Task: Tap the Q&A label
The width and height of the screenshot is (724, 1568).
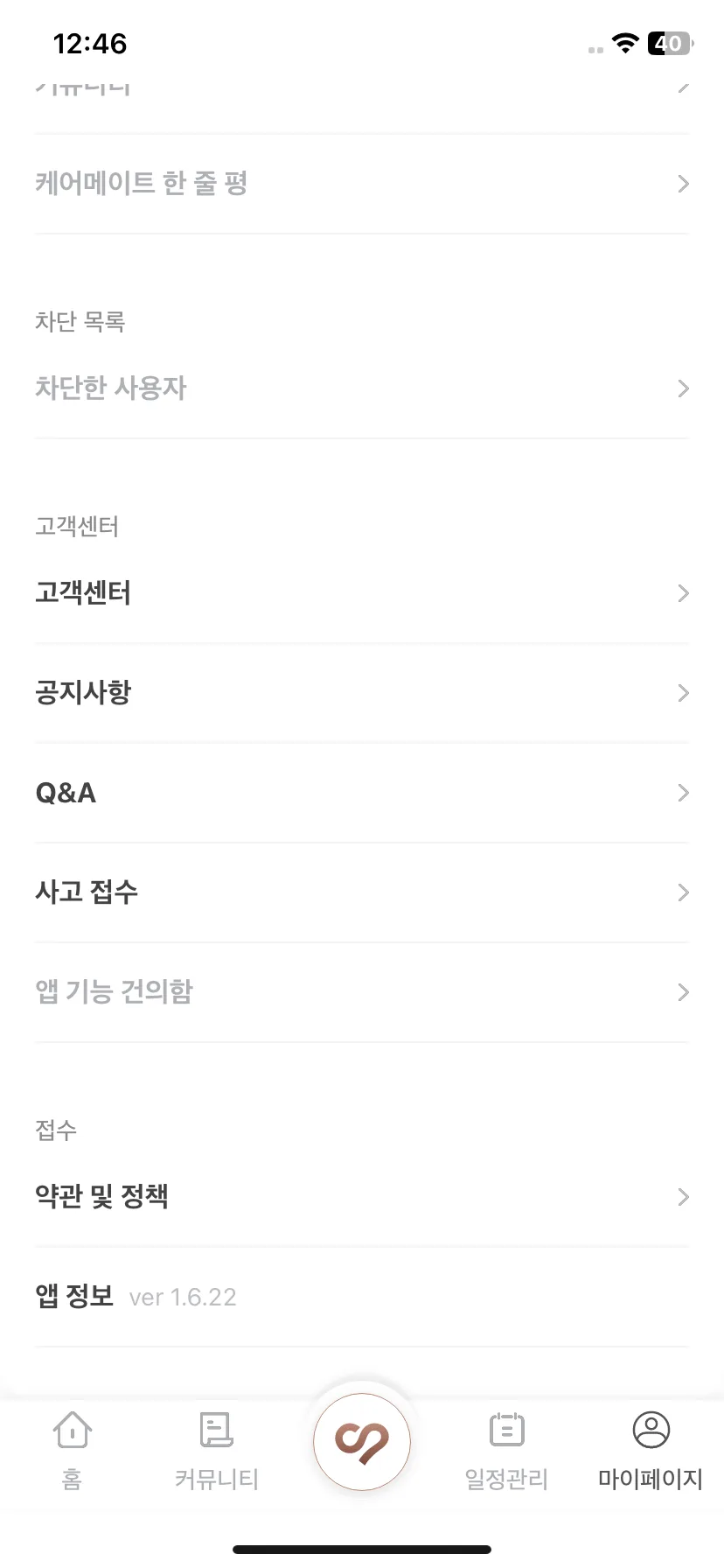Action: 66,793
